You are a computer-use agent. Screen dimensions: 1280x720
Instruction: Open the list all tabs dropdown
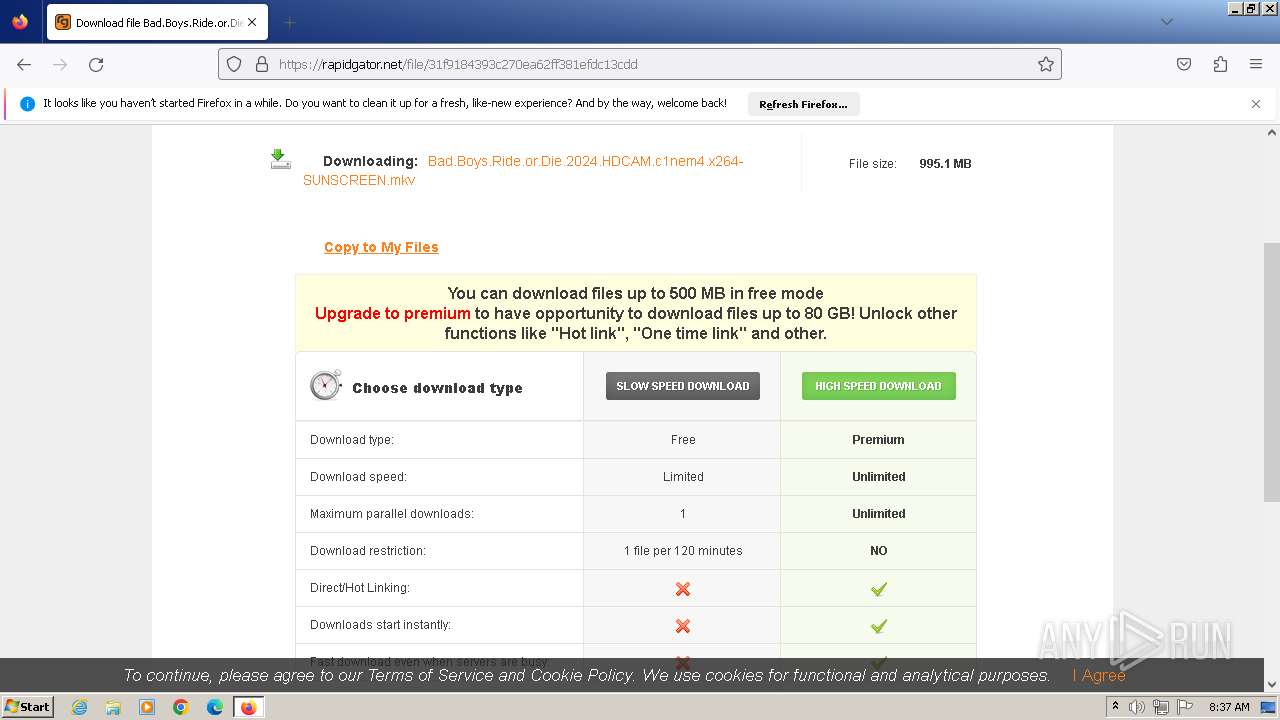[1166, 22]
